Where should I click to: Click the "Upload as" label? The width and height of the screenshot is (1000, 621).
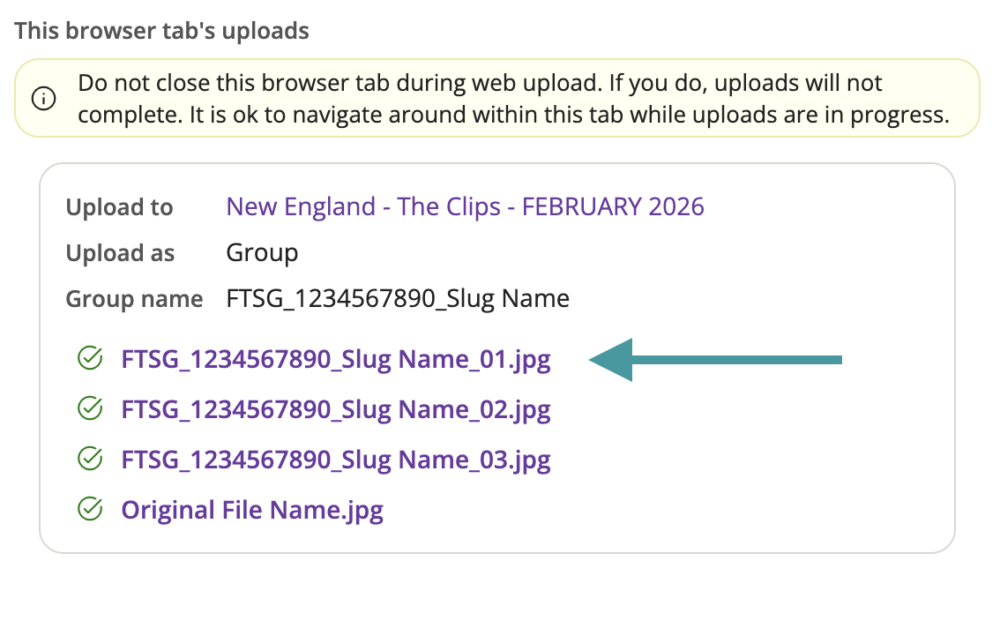[x=120, y=254]
